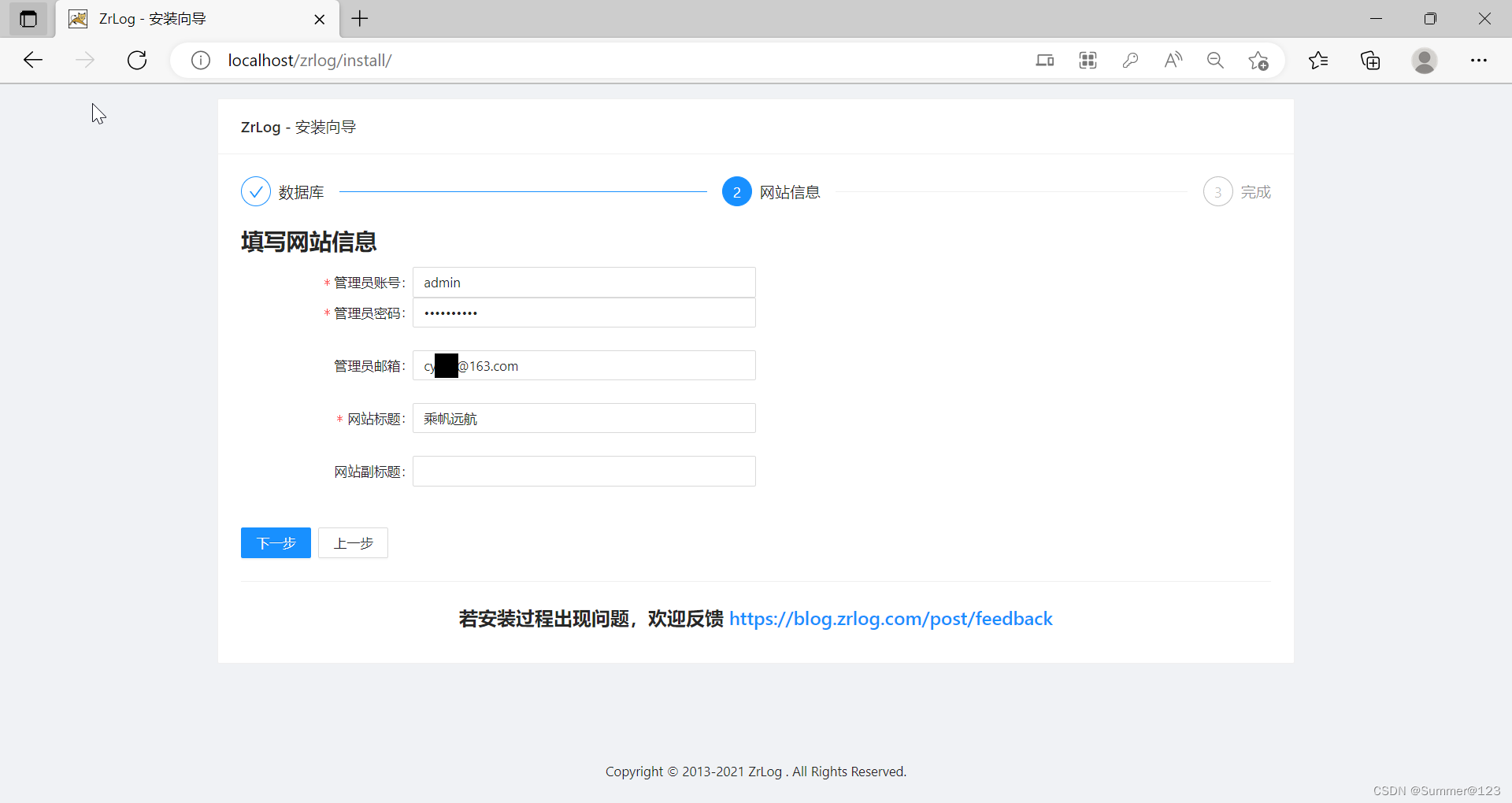Open the blog.zrlog.com feedback link
1512x803 pixels.
[x=891, y=619]
